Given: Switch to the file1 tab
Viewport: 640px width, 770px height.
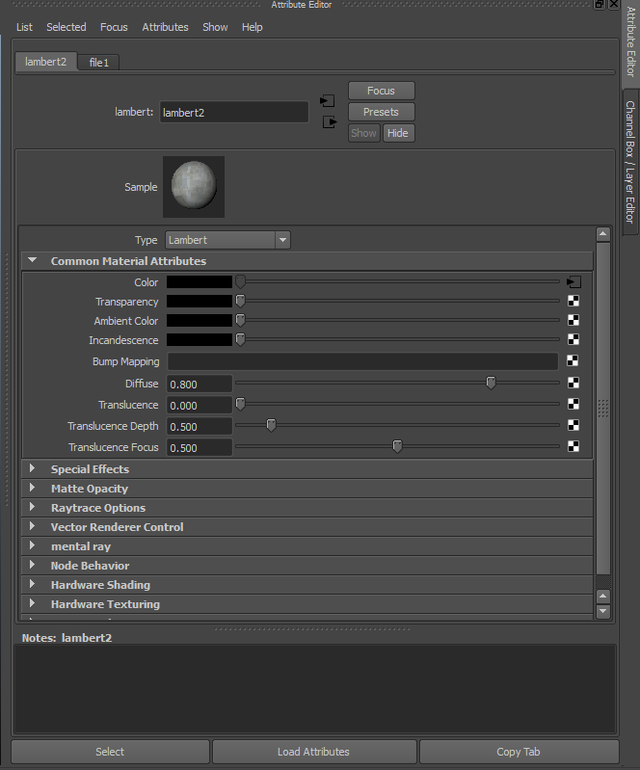Looking at the screenshot, I should click(x=99, y=62).
